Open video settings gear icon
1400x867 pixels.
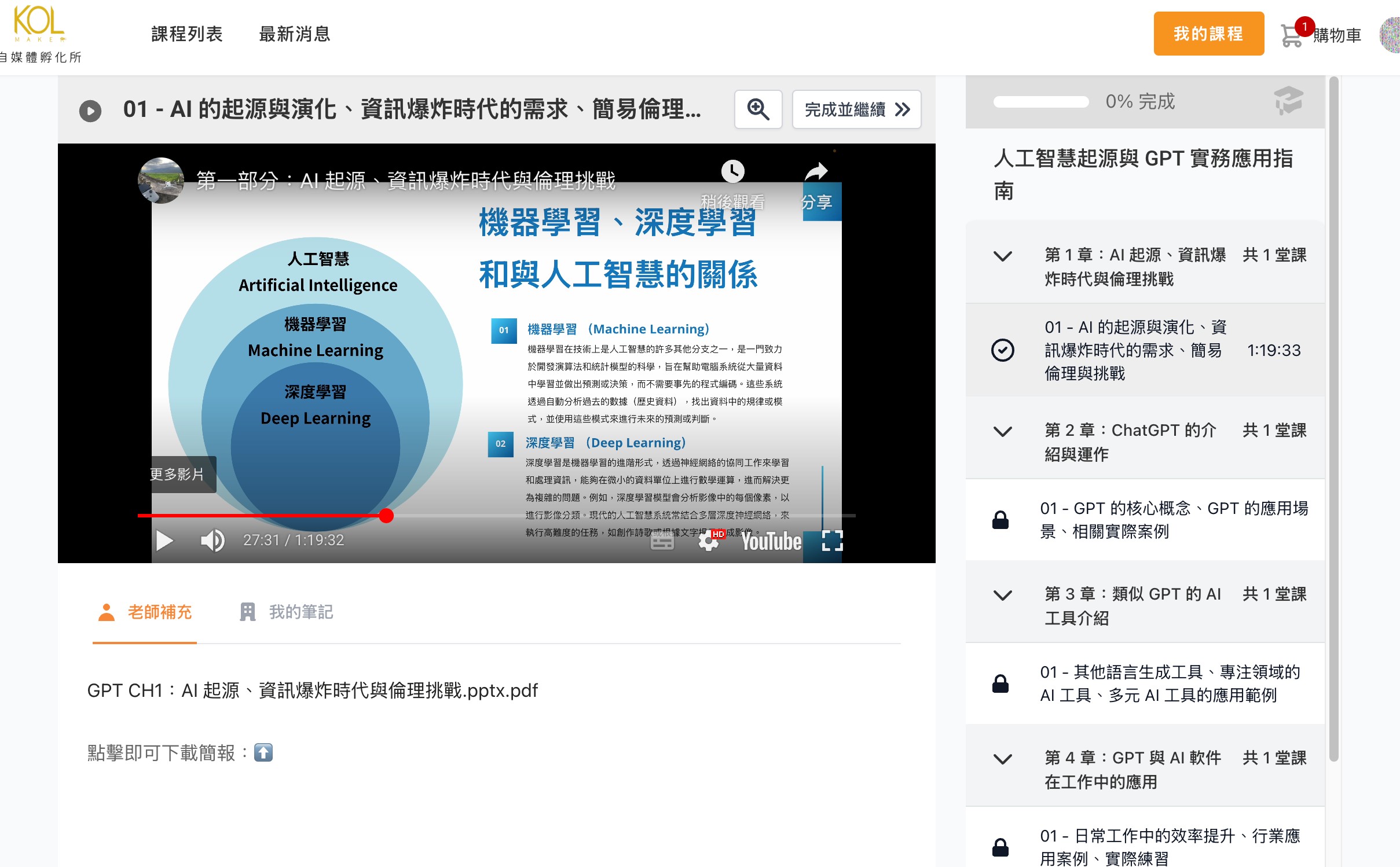708,541
